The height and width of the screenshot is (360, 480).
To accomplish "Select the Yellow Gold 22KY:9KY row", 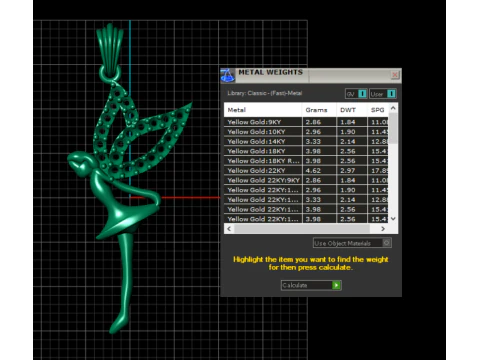I will [x=306, y=180].
